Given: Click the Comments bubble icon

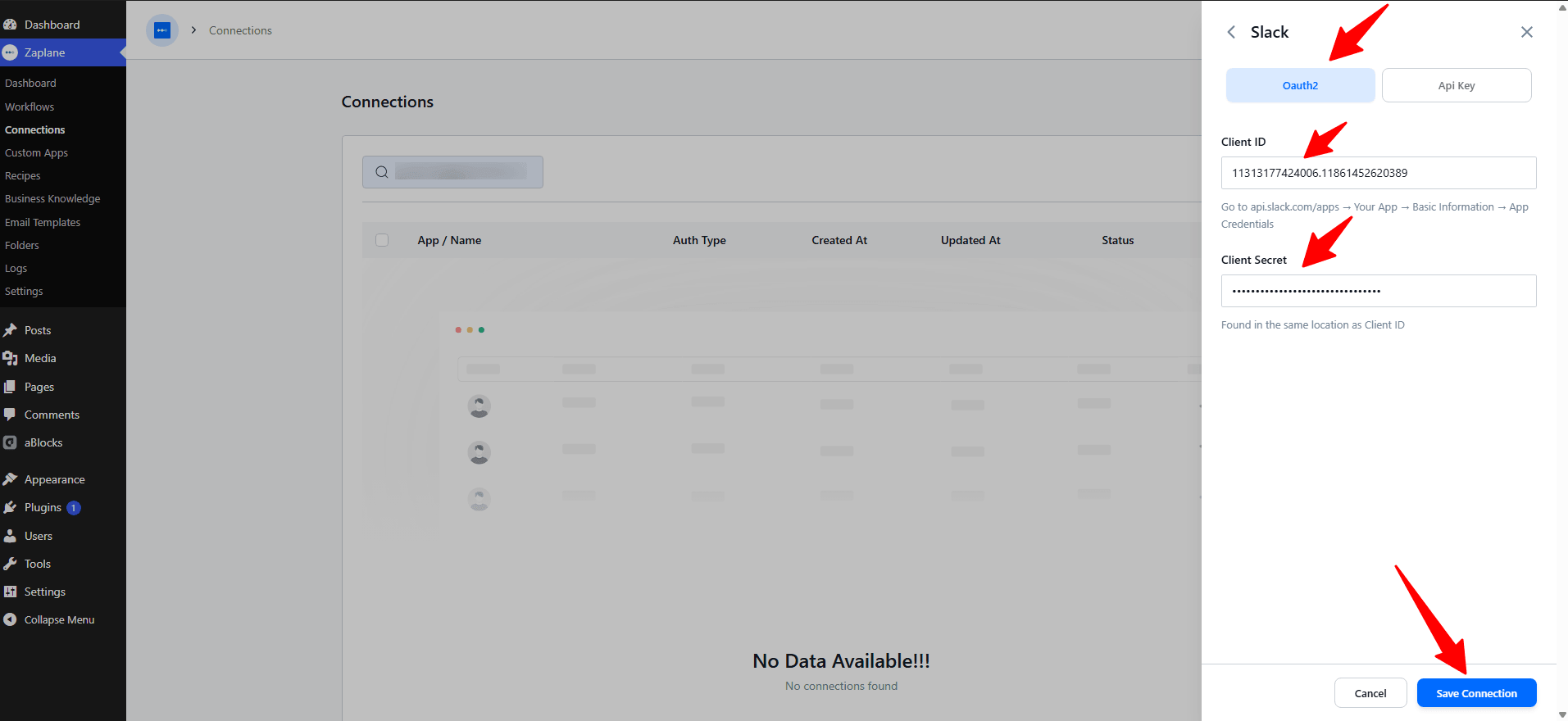Looking at the screenshot, I should [10, 415].
